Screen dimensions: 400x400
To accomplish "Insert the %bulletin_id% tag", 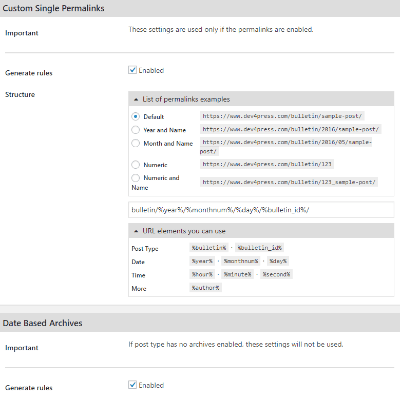I will coord(260,248).
